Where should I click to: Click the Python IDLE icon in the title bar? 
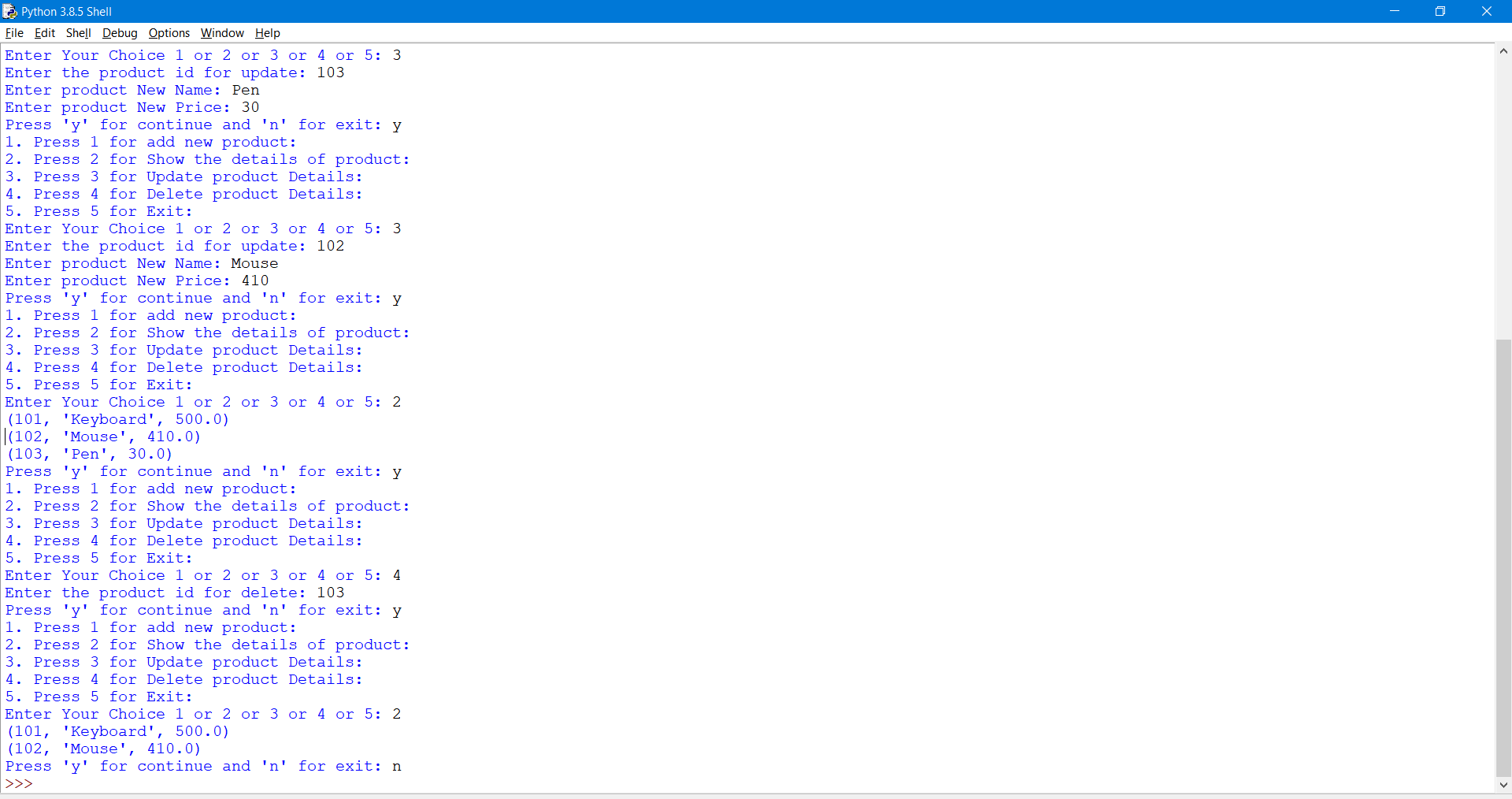click(9, 11)
